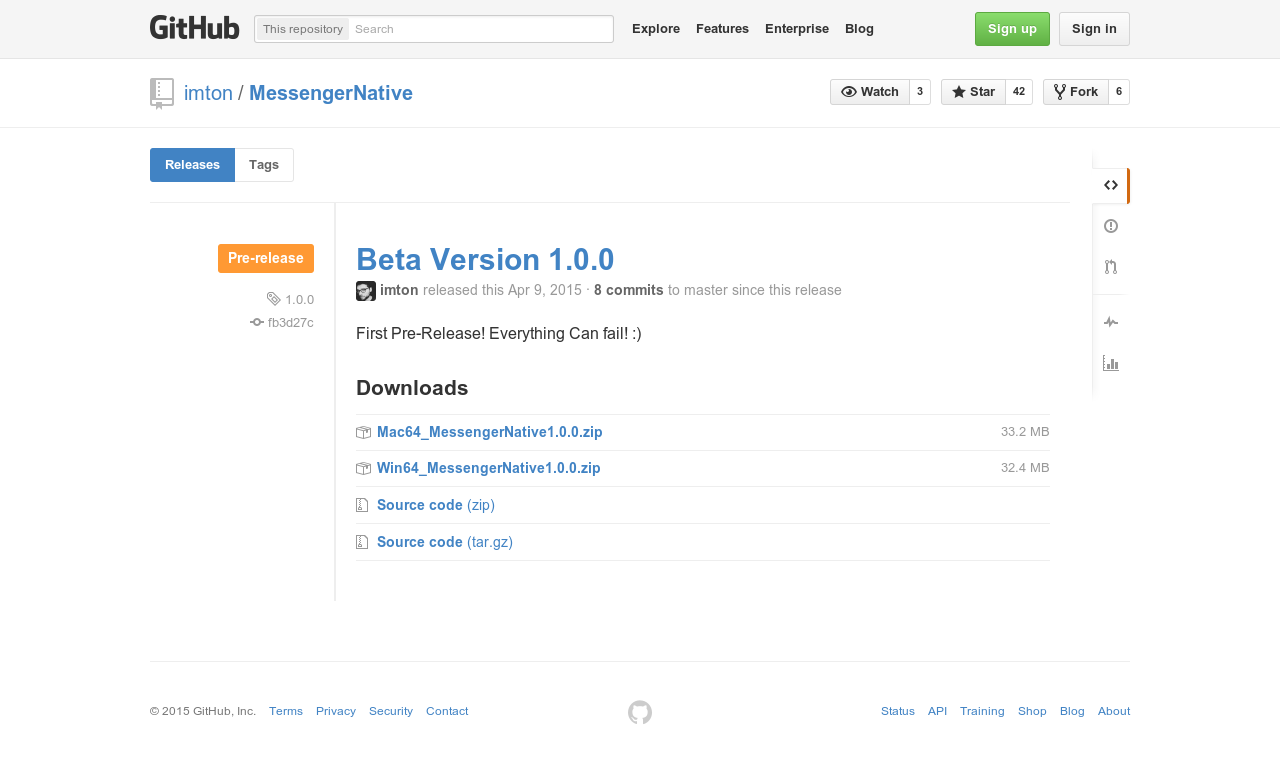
Task: Open Status link in footer
Action: [x=898, y=712]
